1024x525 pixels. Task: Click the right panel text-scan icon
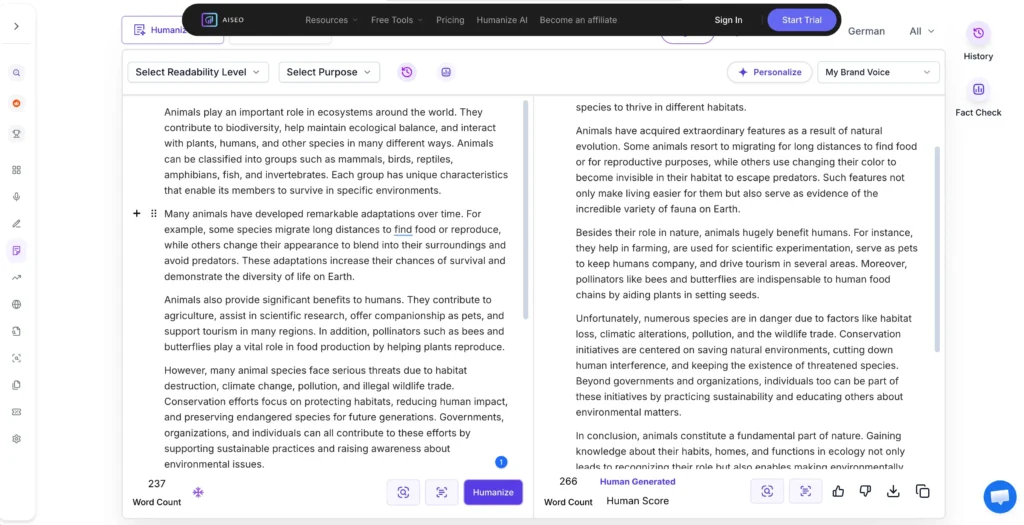805,491
